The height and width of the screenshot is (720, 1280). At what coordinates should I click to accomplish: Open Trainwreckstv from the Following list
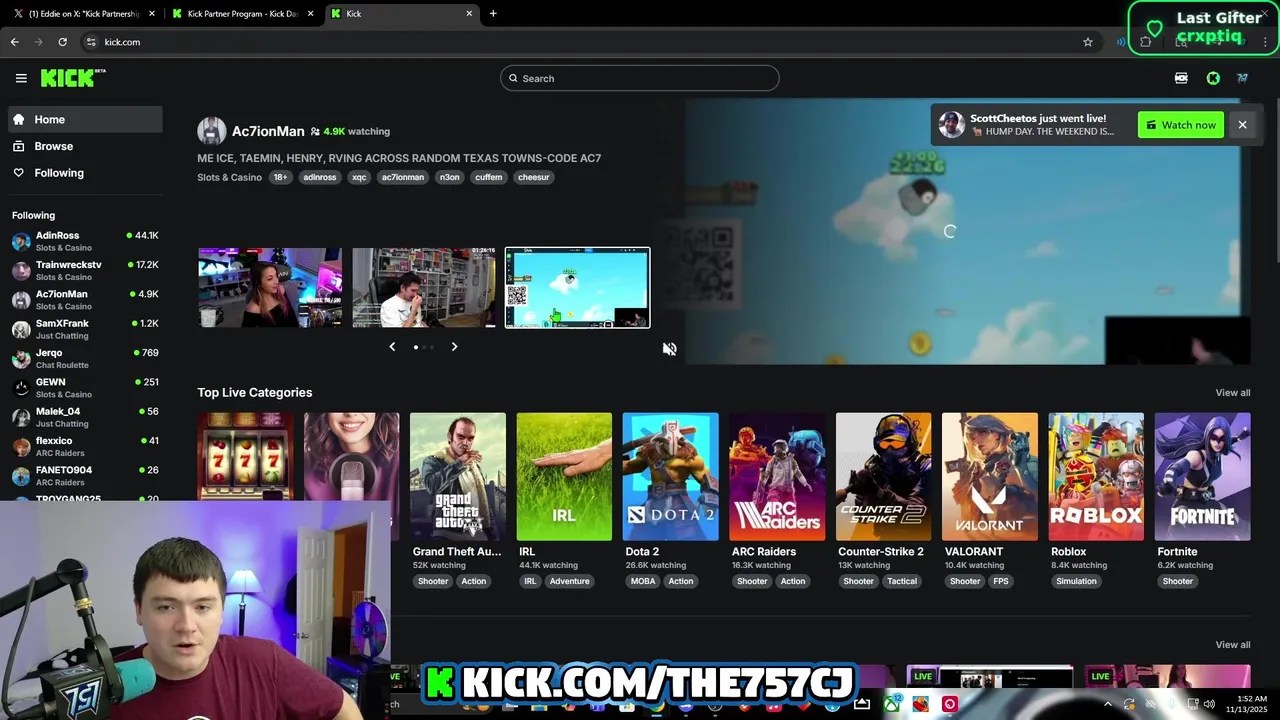[85, 270]
